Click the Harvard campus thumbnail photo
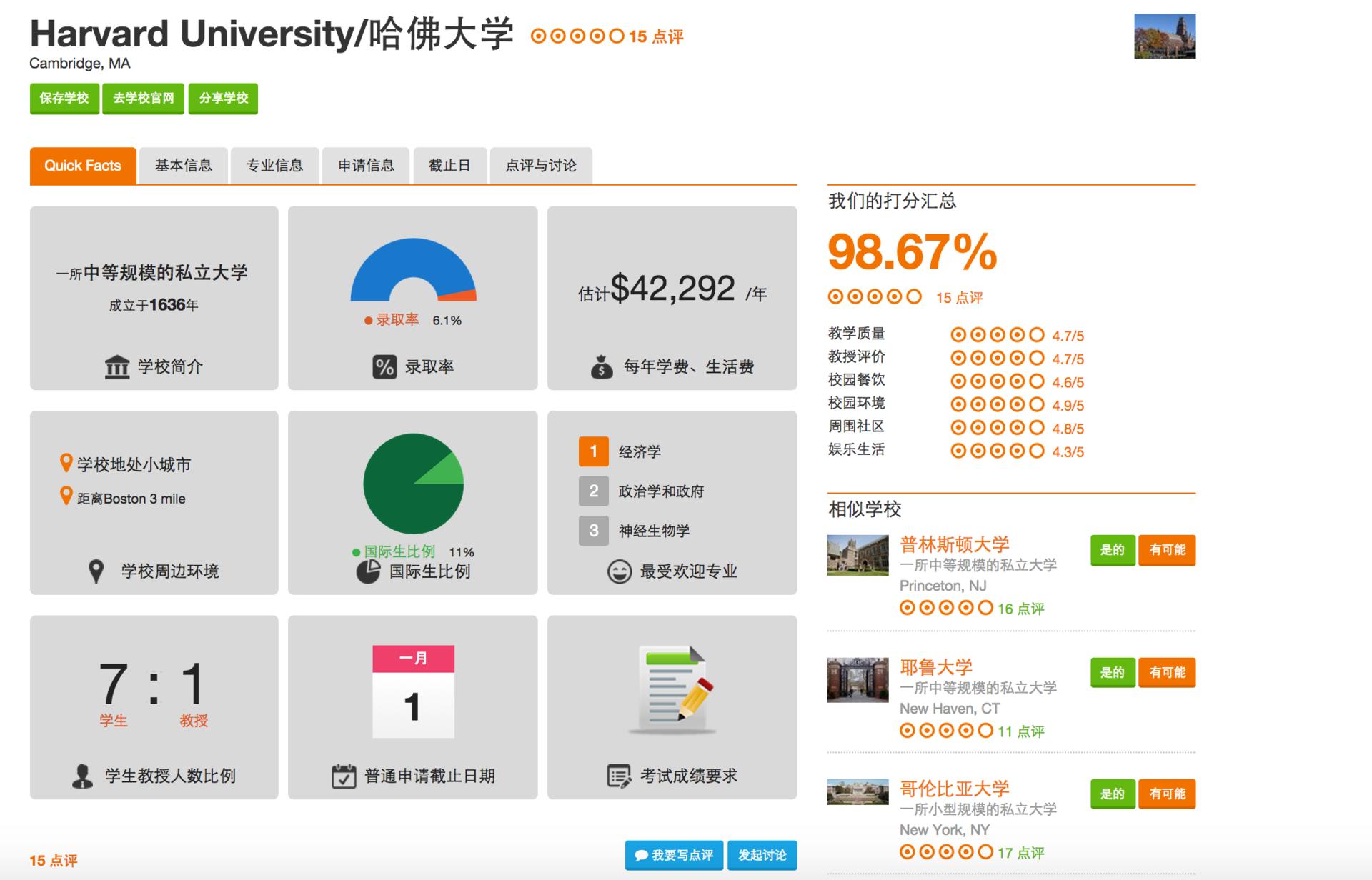This screenshot has width=1372, height=880. (x=1165, y=36)
